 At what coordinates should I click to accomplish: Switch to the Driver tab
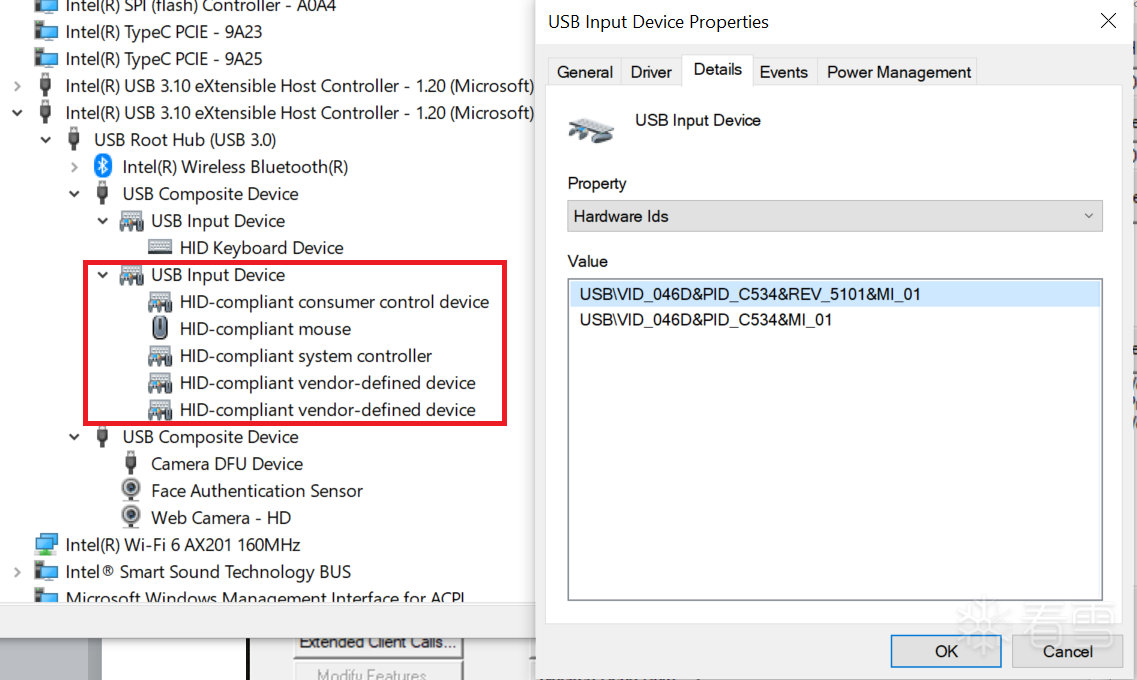[x=651, y=72]
